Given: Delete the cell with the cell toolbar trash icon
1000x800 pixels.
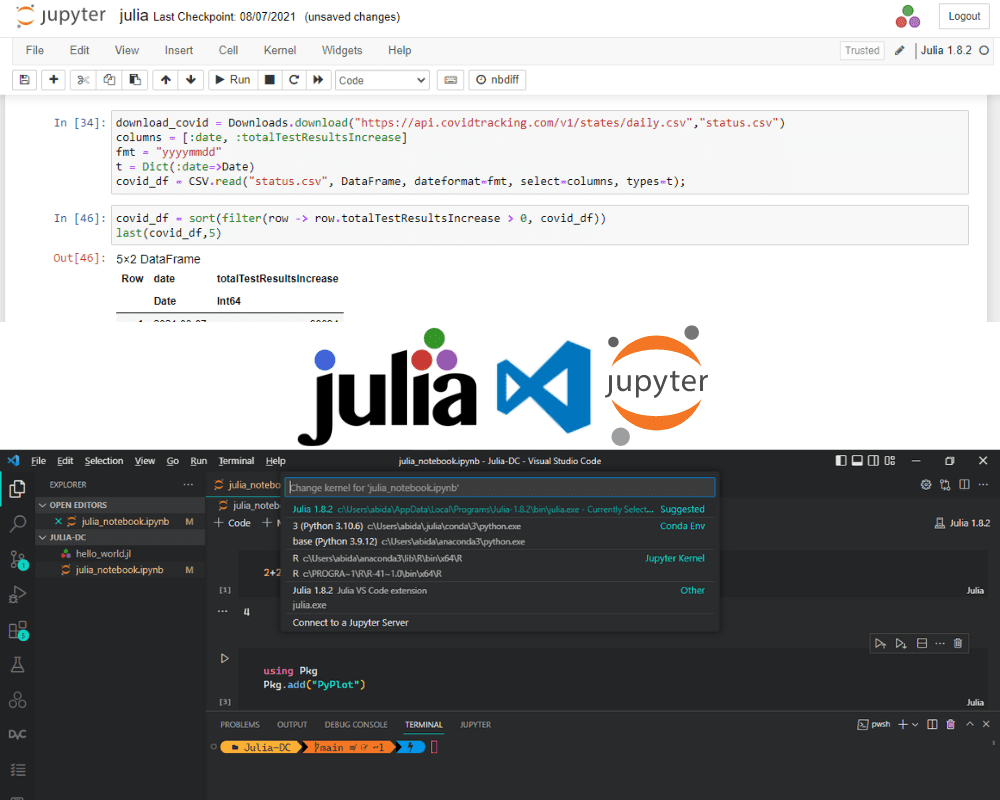Looking at the screenshot, I should 958,643.
